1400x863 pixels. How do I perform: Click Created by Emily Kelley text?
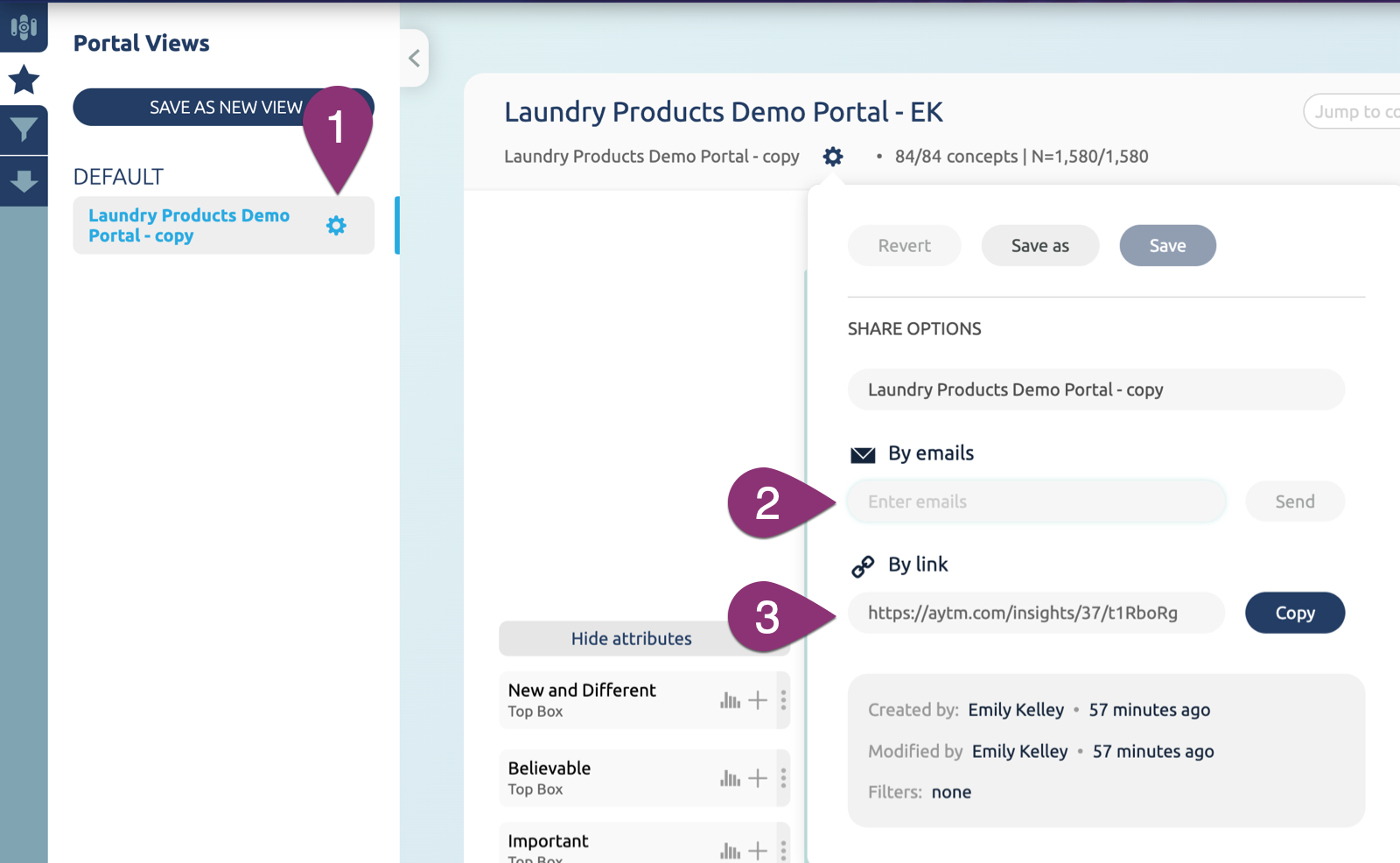pyautogui.click(x=1039, y=710)
